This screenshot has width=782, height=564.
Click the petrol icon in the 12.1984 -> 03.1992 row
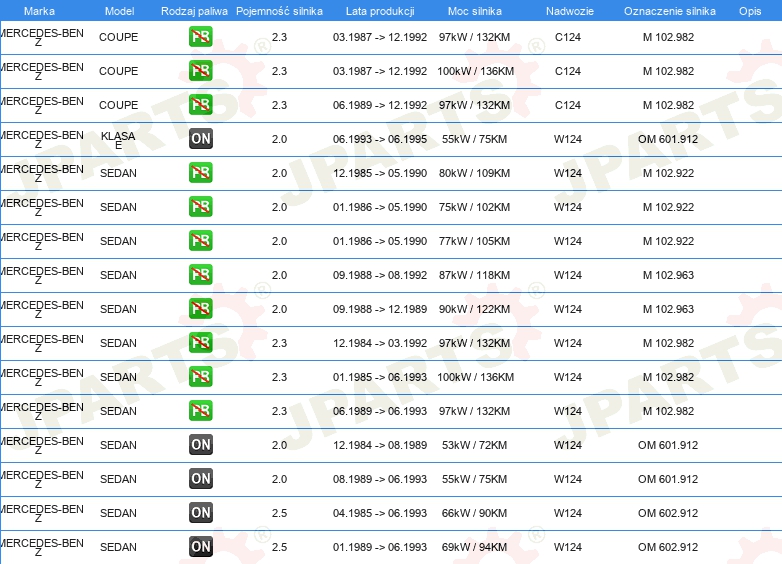200,343
